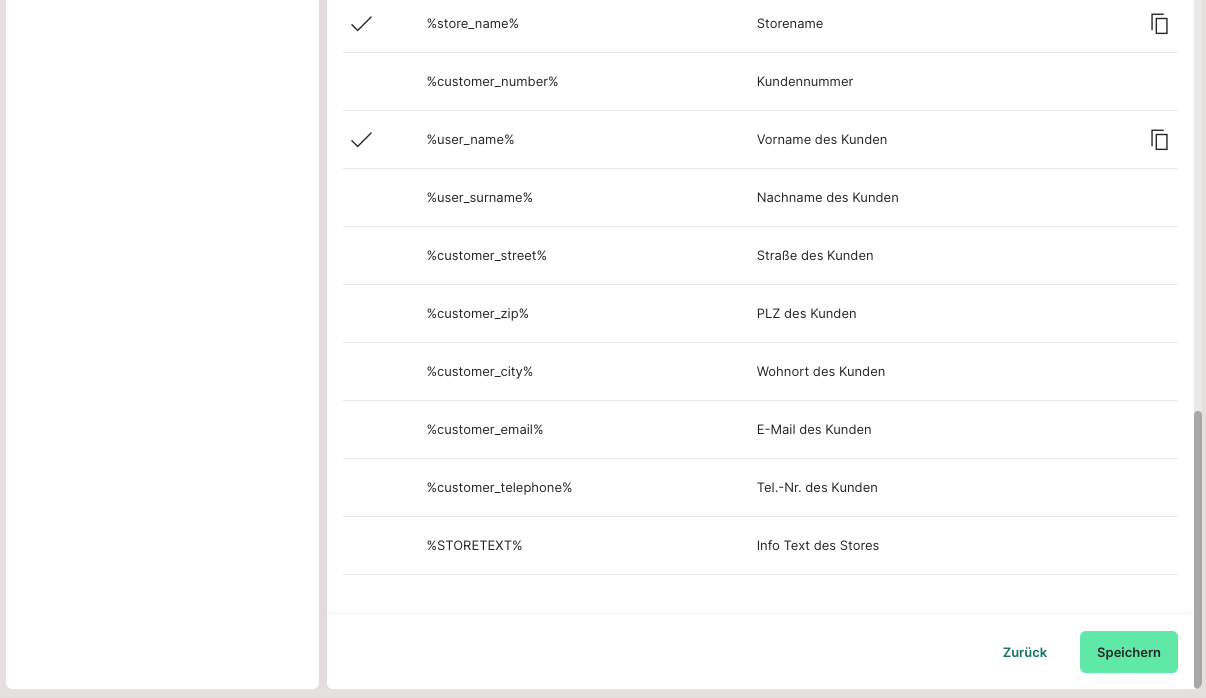Image resolution: width=1206 pixels, height=698 pixels.
Task: Select %customer_zip% placeholder text
Action: coord(477,314)
